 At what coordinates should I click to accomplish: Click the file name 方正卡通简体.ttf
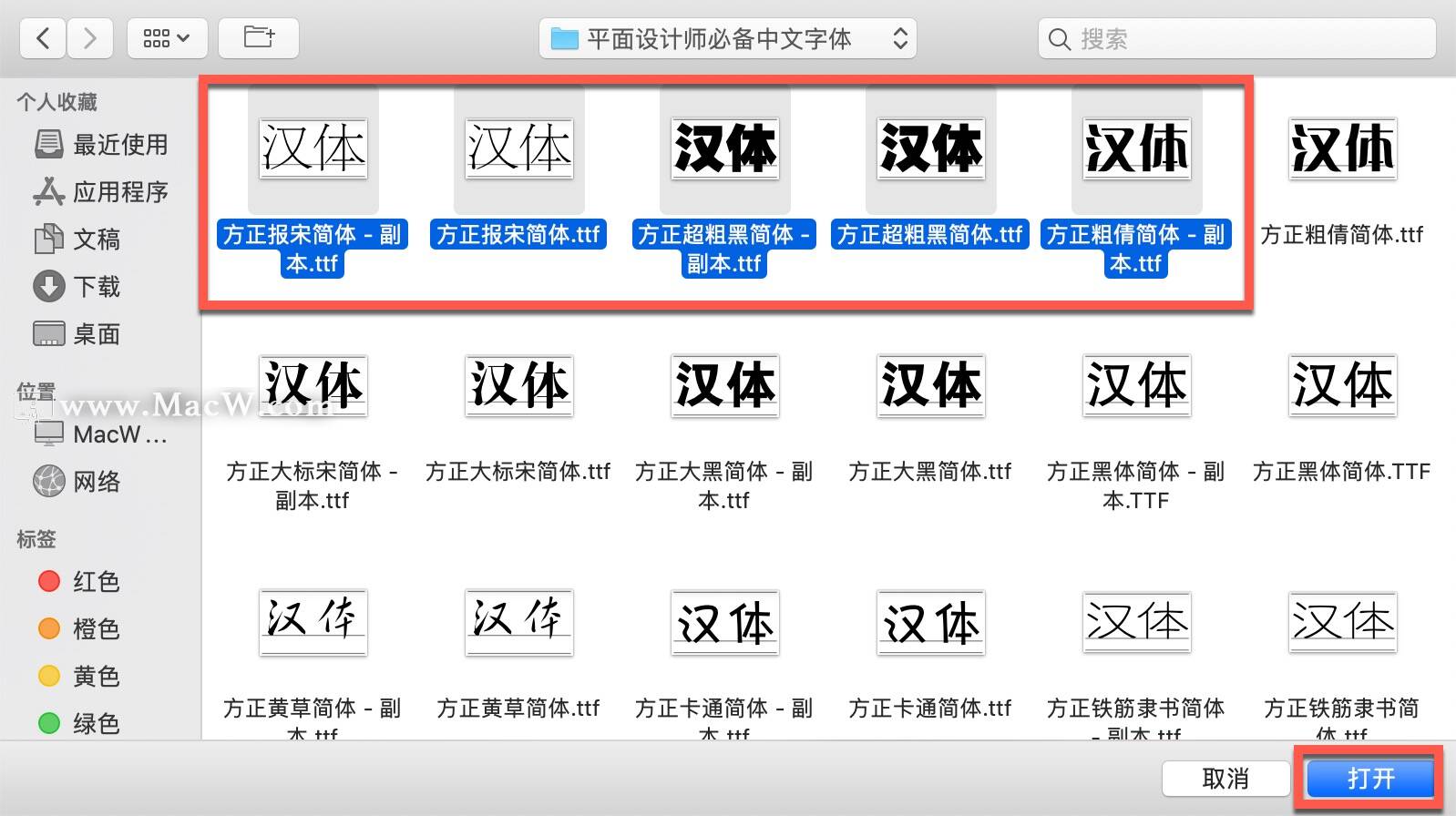(x=930, y=709)
